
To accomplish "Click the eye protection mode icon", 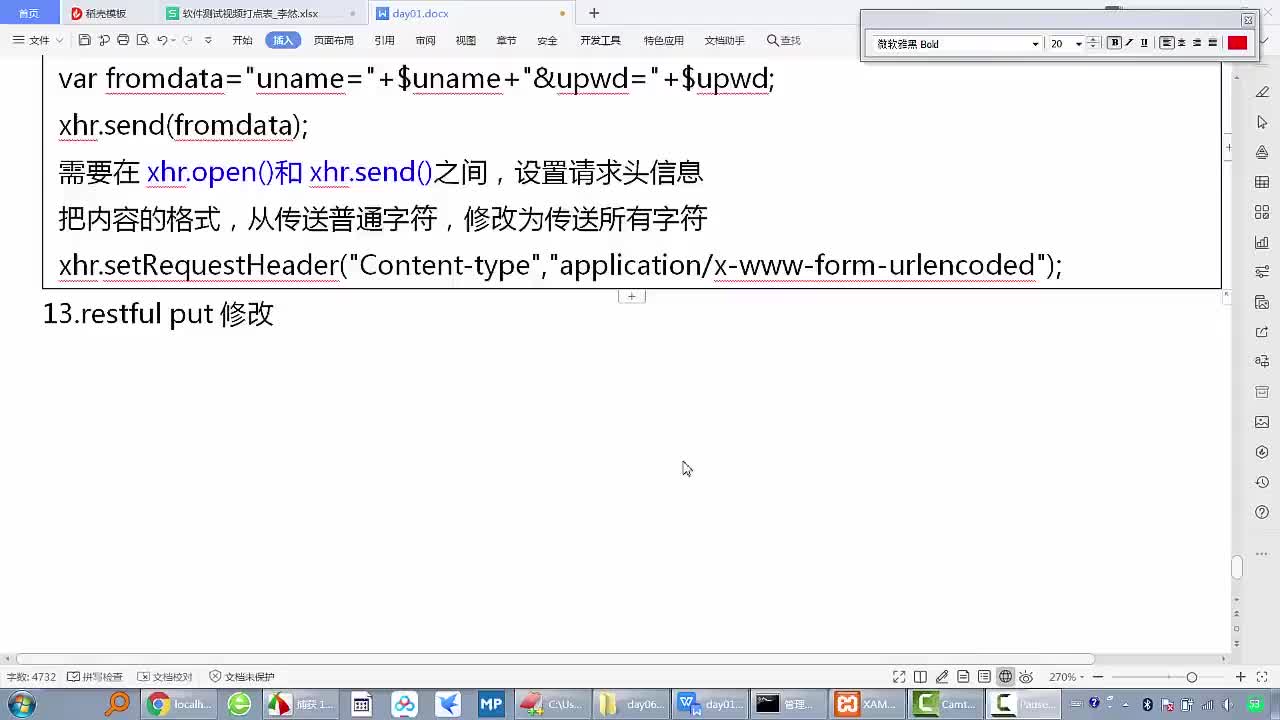I will pos(1026,677).
